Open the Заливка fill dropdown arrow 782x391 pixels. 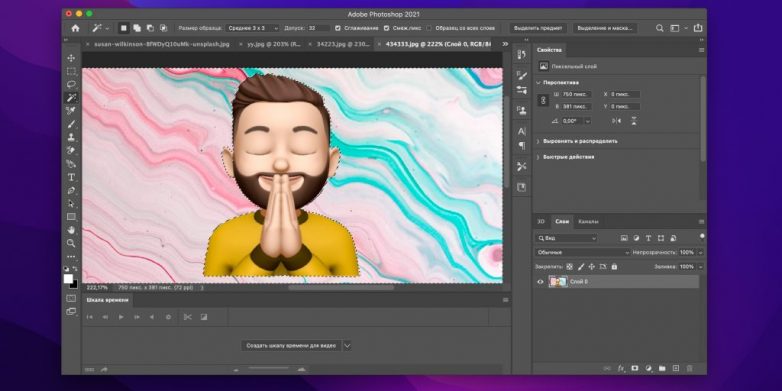[x=700, y=267]
